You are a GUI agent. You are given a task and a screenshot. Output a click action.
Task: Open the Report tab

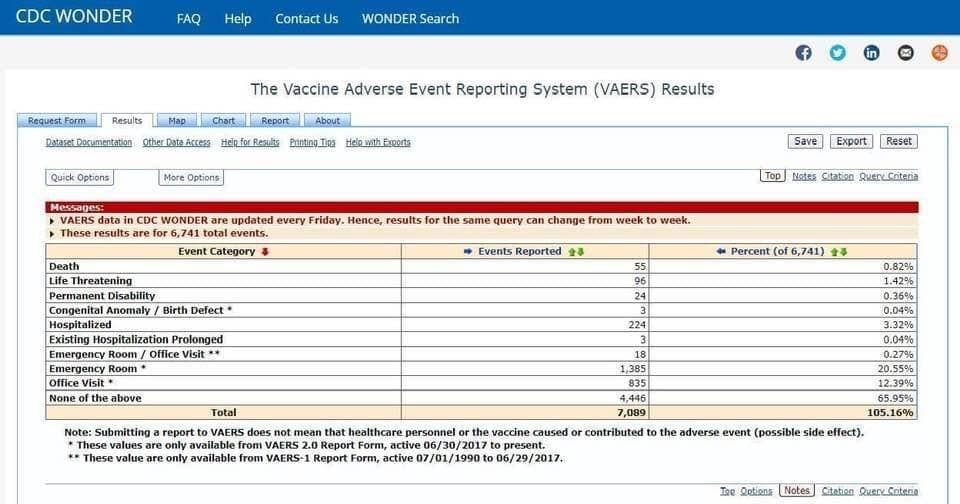pyautogui.click(x=275, y=121)
